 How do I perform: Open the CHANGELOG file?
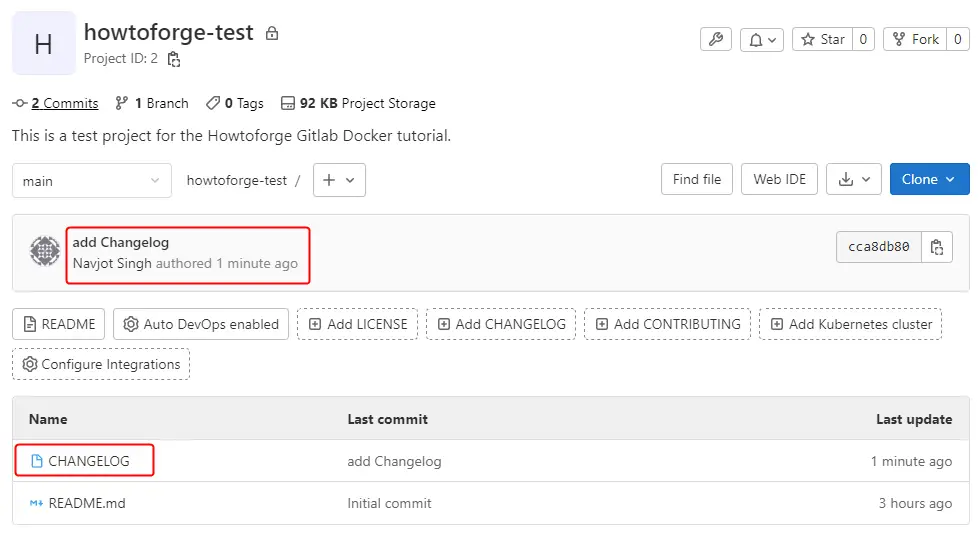(89, 461)
